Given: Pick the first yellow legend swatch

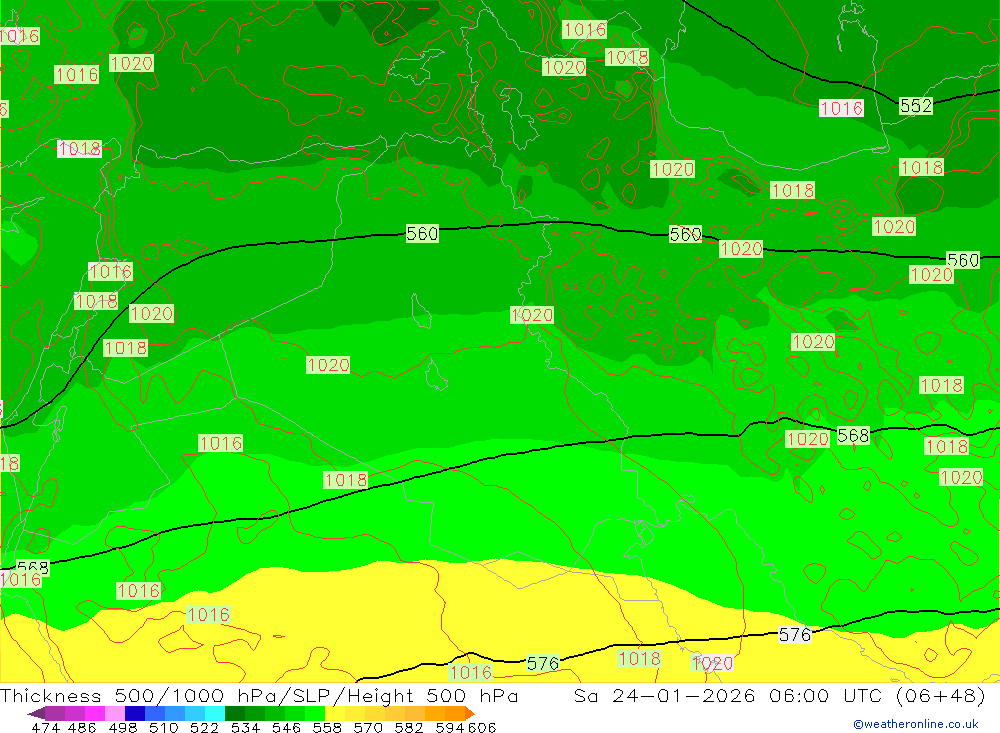Looking at the screenshot, I should tap(335, 713).
